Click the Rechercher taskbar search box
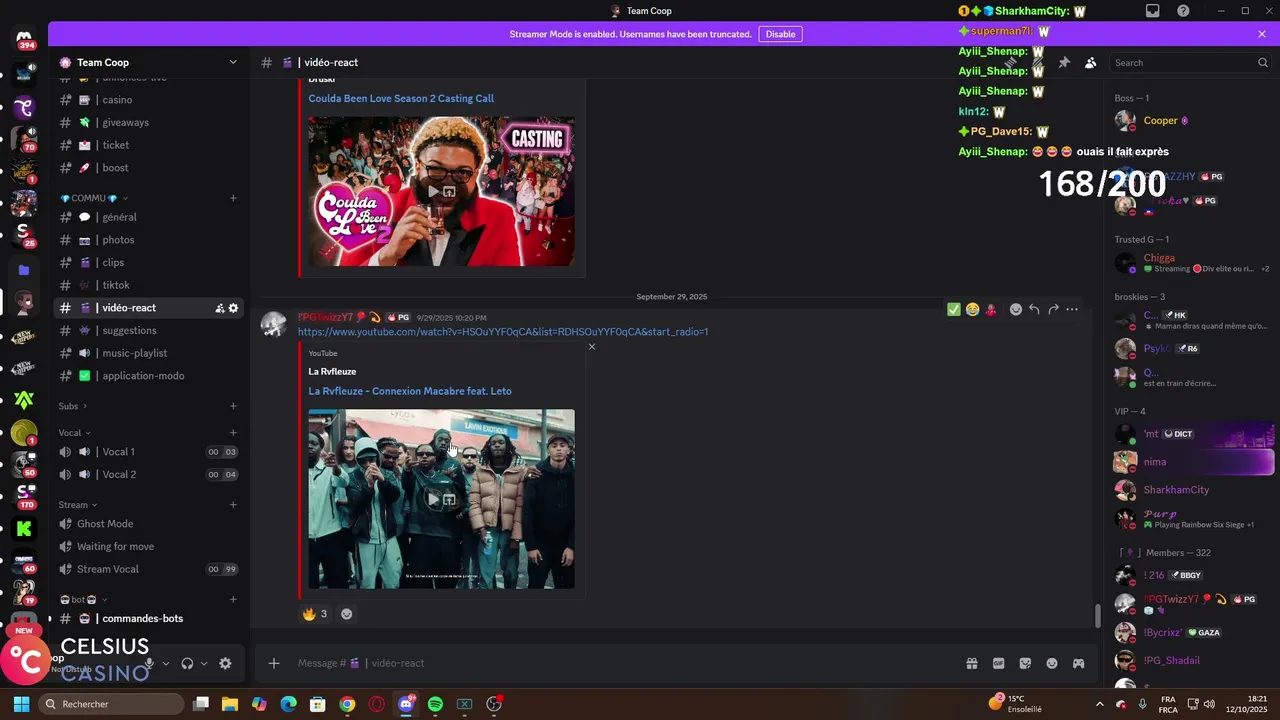This screenshot has width=1280, height=720. coord(110,704)
